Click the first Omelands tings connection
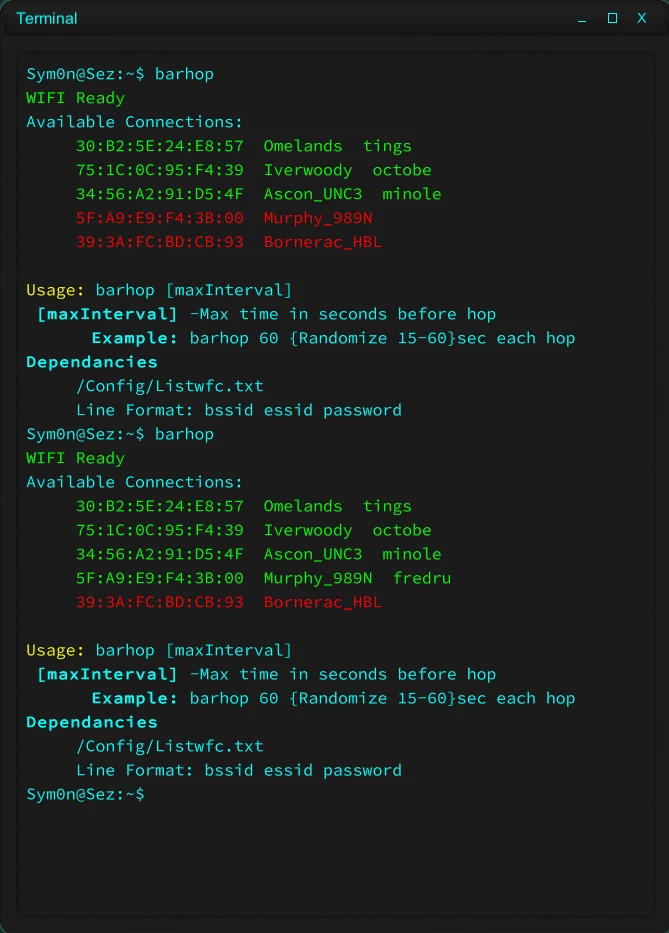The width and height of the screenshot is (669, 933). click(243, 146)
